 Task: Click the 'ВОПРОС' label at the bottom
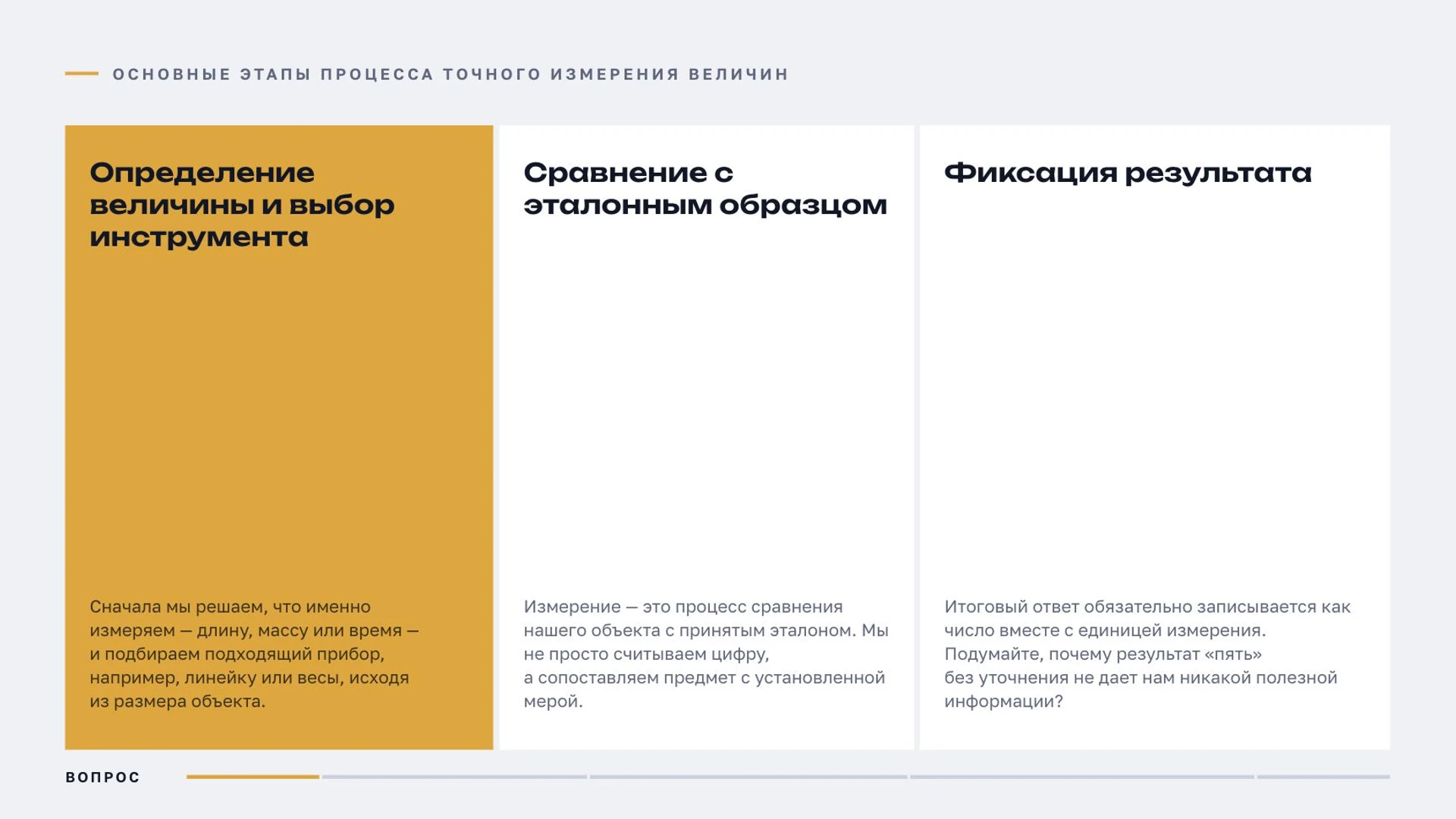[x=103, y=777]
